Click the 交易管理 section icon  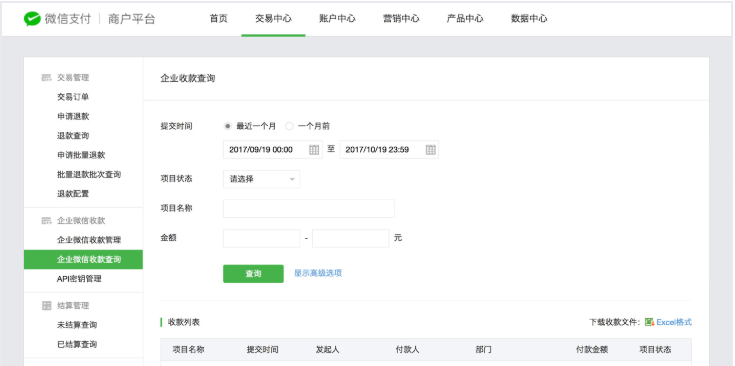pos(46,78)
